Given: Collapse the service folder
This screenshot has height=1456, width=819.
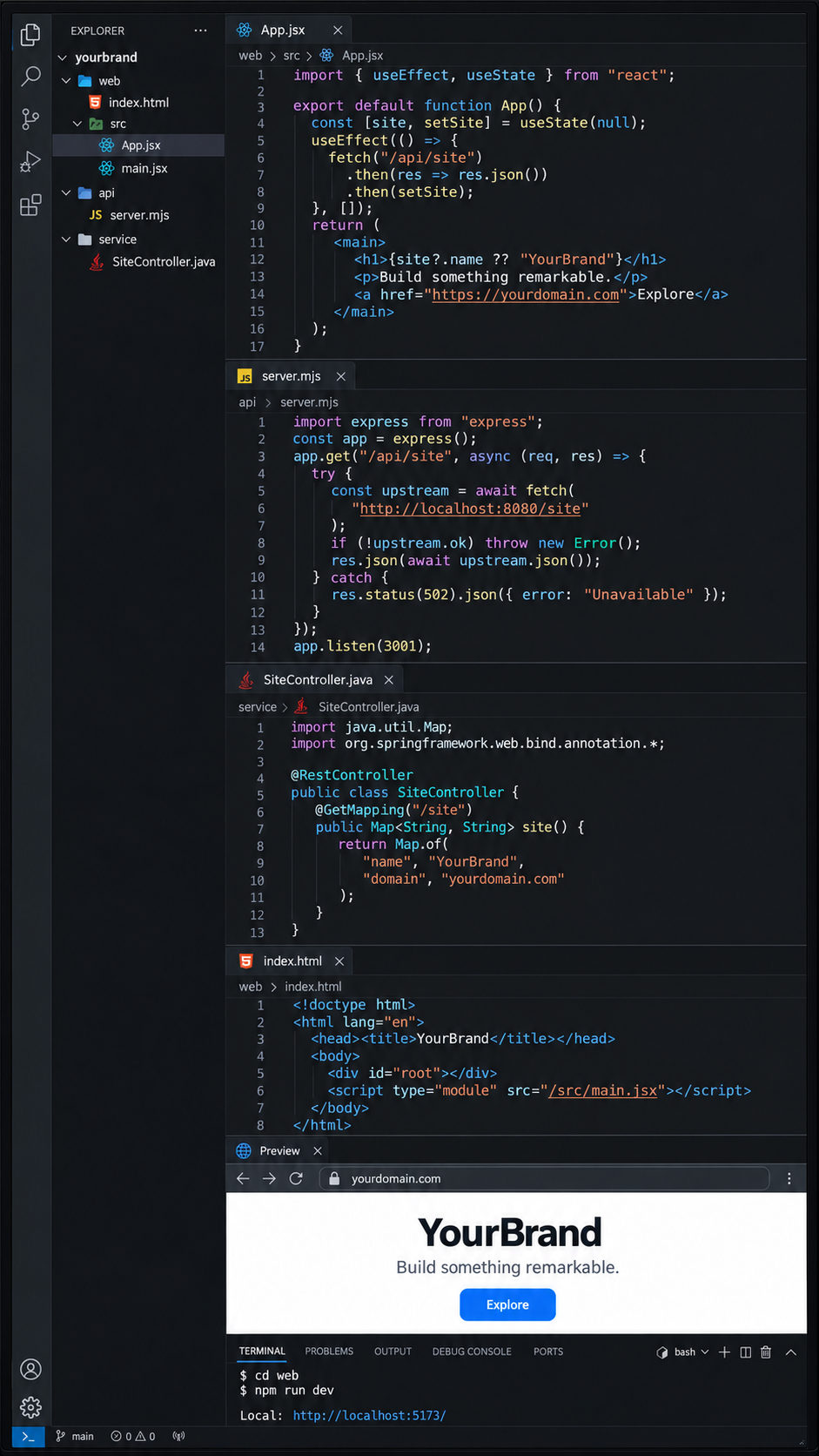Looking at the screenshot, I should [66, 239].
